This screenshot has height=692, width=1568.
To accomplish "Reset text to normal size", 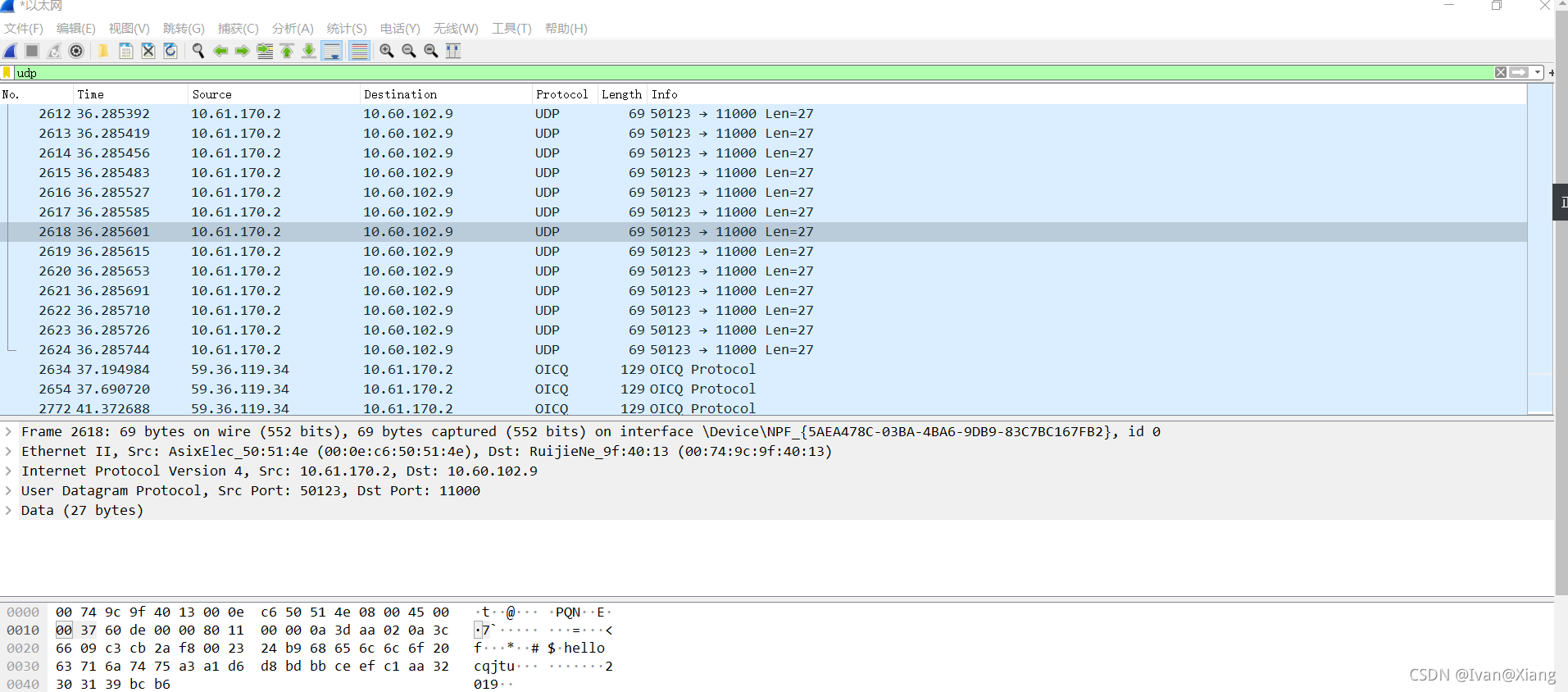I will (x=431, y=51).
